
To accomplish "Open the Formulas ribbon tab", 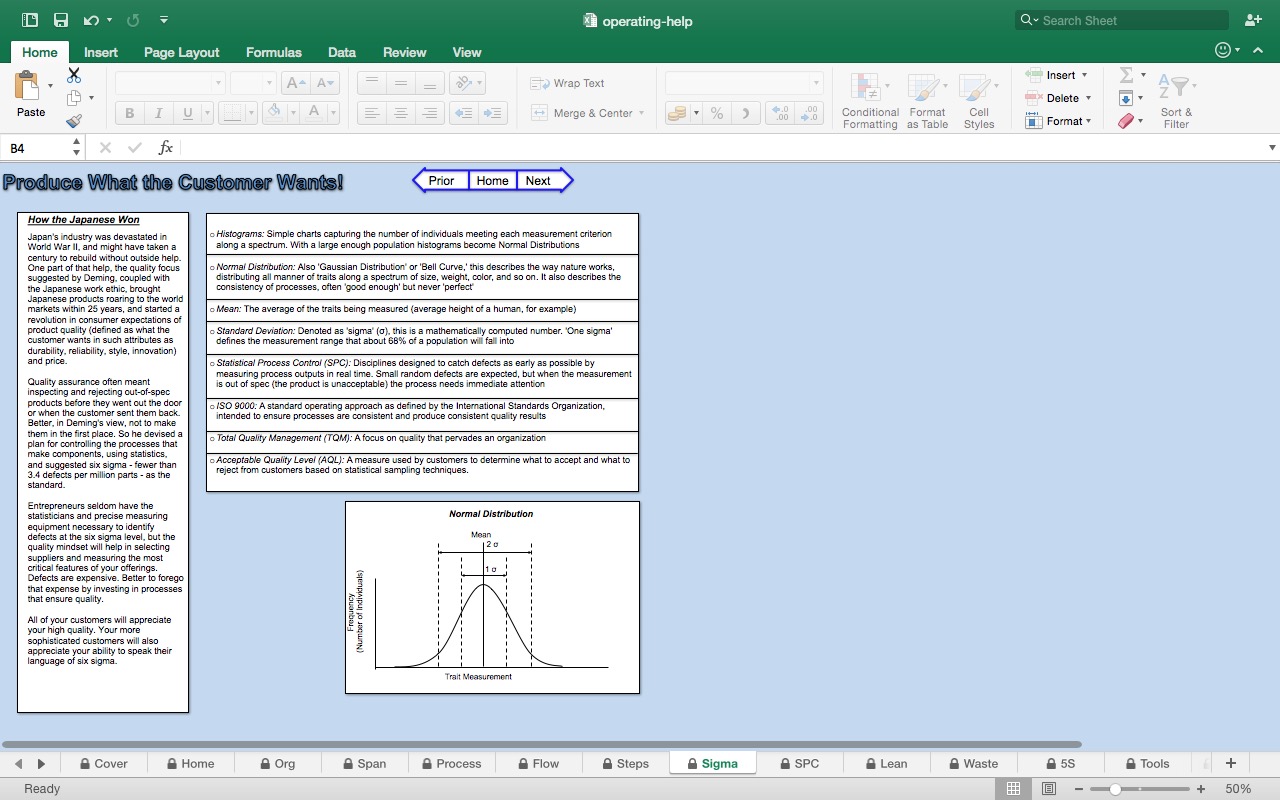I will click(x=273, y=52).
